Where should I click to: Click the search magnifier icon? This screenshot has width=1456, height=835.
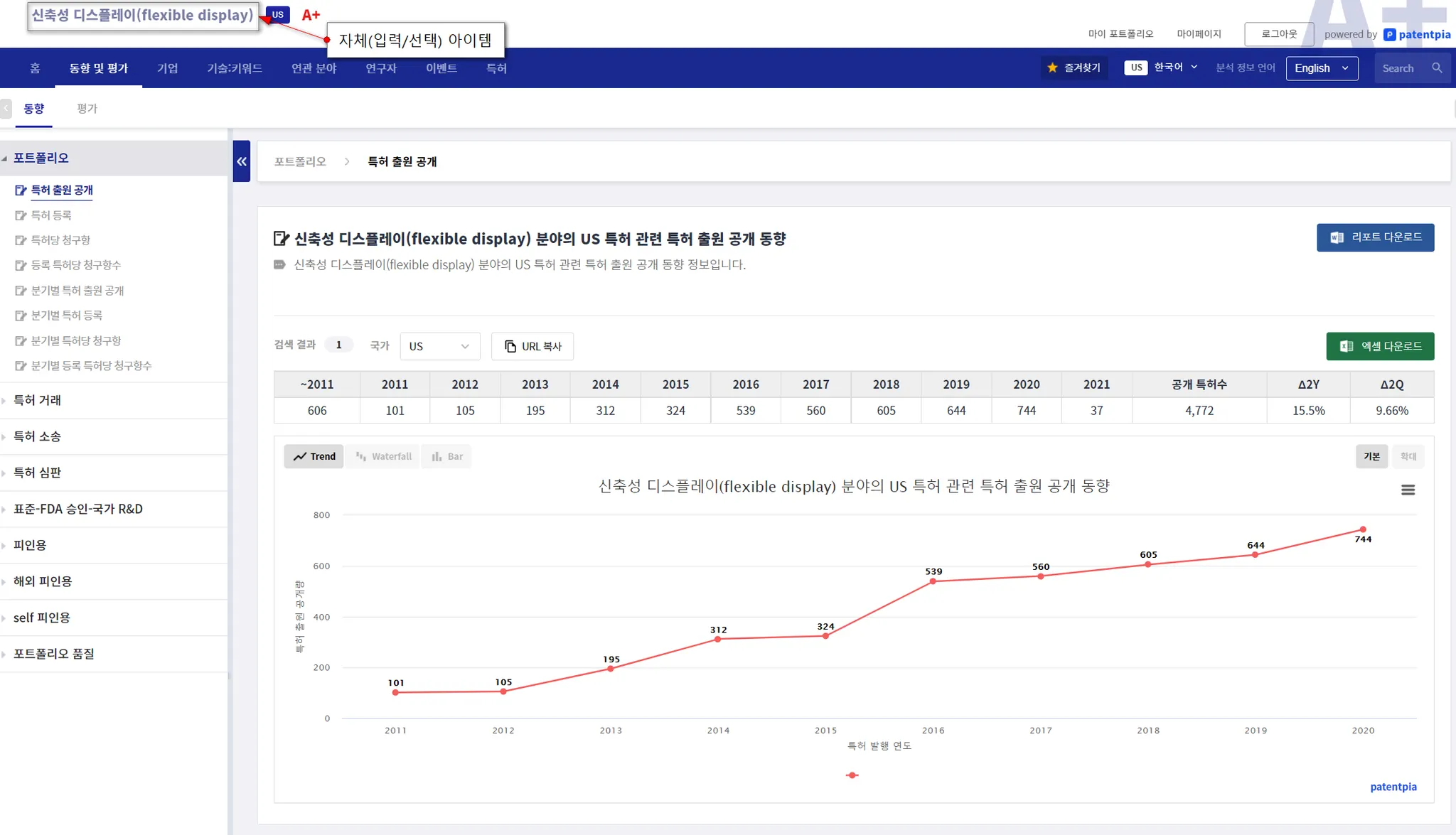1437,68
